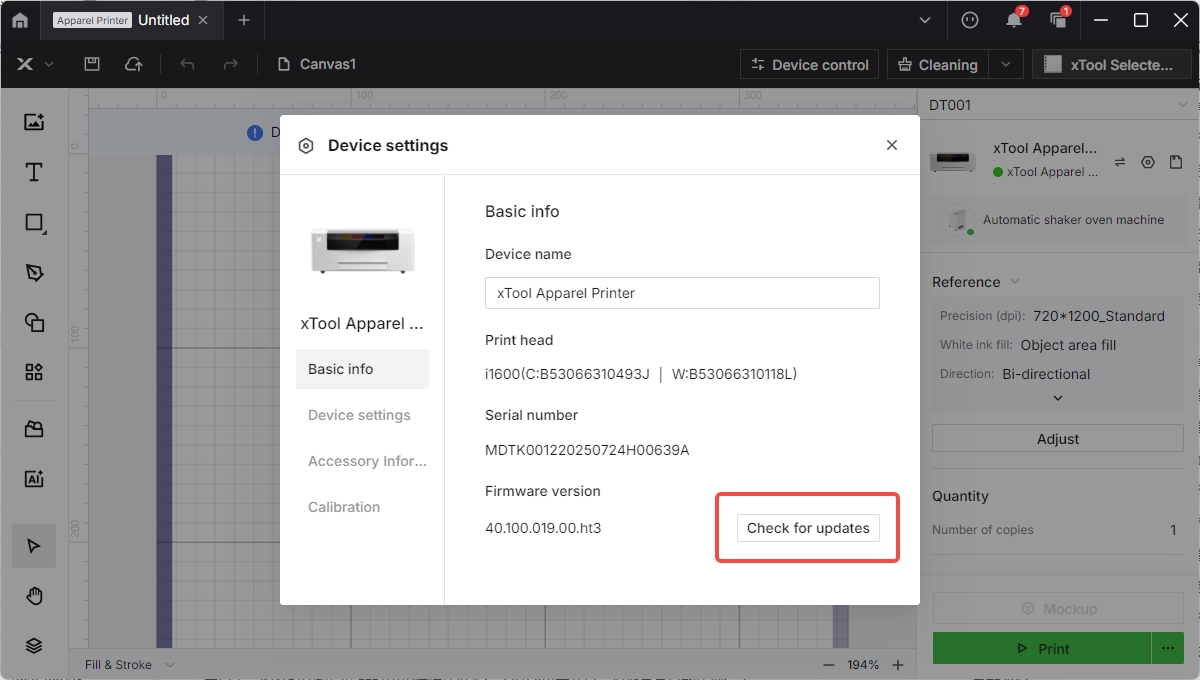This screenshot has width=1200, height=680.
Task: Select the Combine shapes tool
Action: pyautogui.click(x=34, y=322)
